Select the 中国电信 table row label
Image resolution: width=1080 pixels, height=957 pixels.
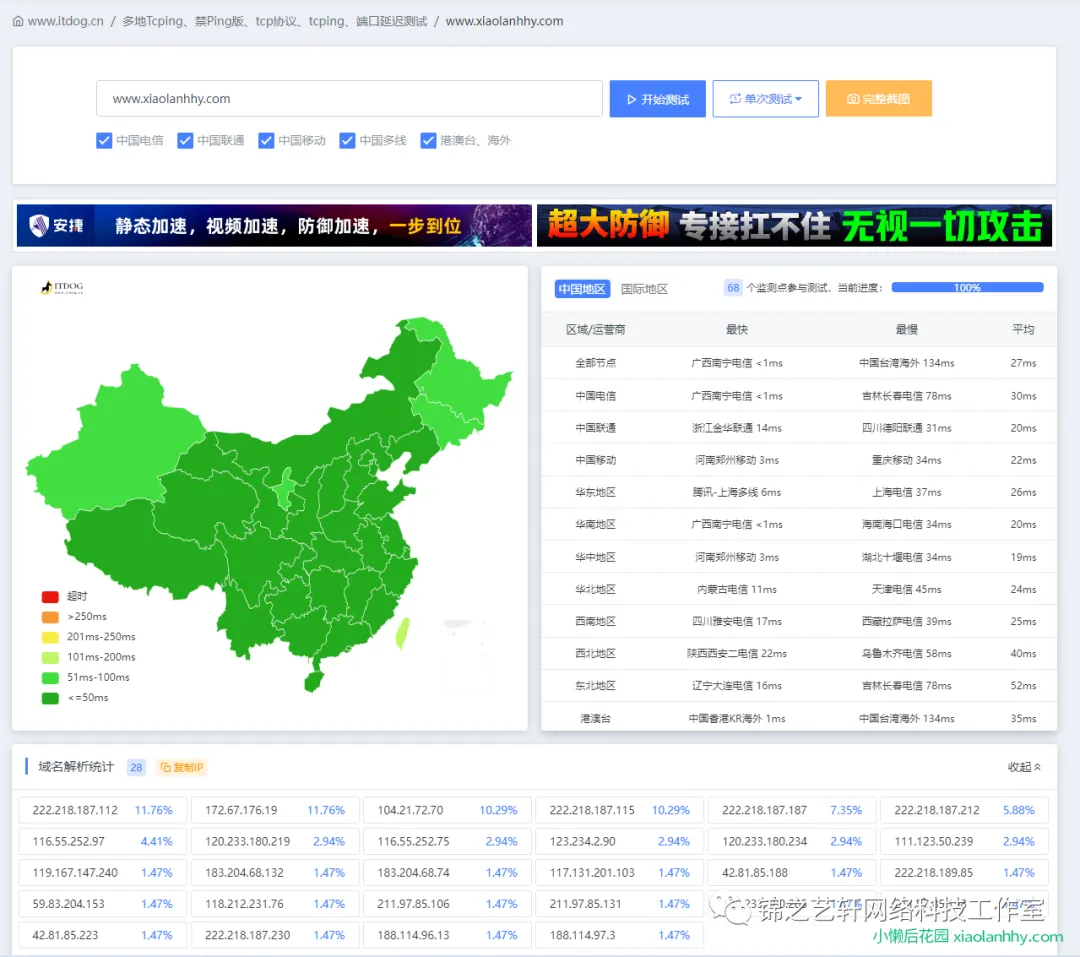(x=596, y=395)
